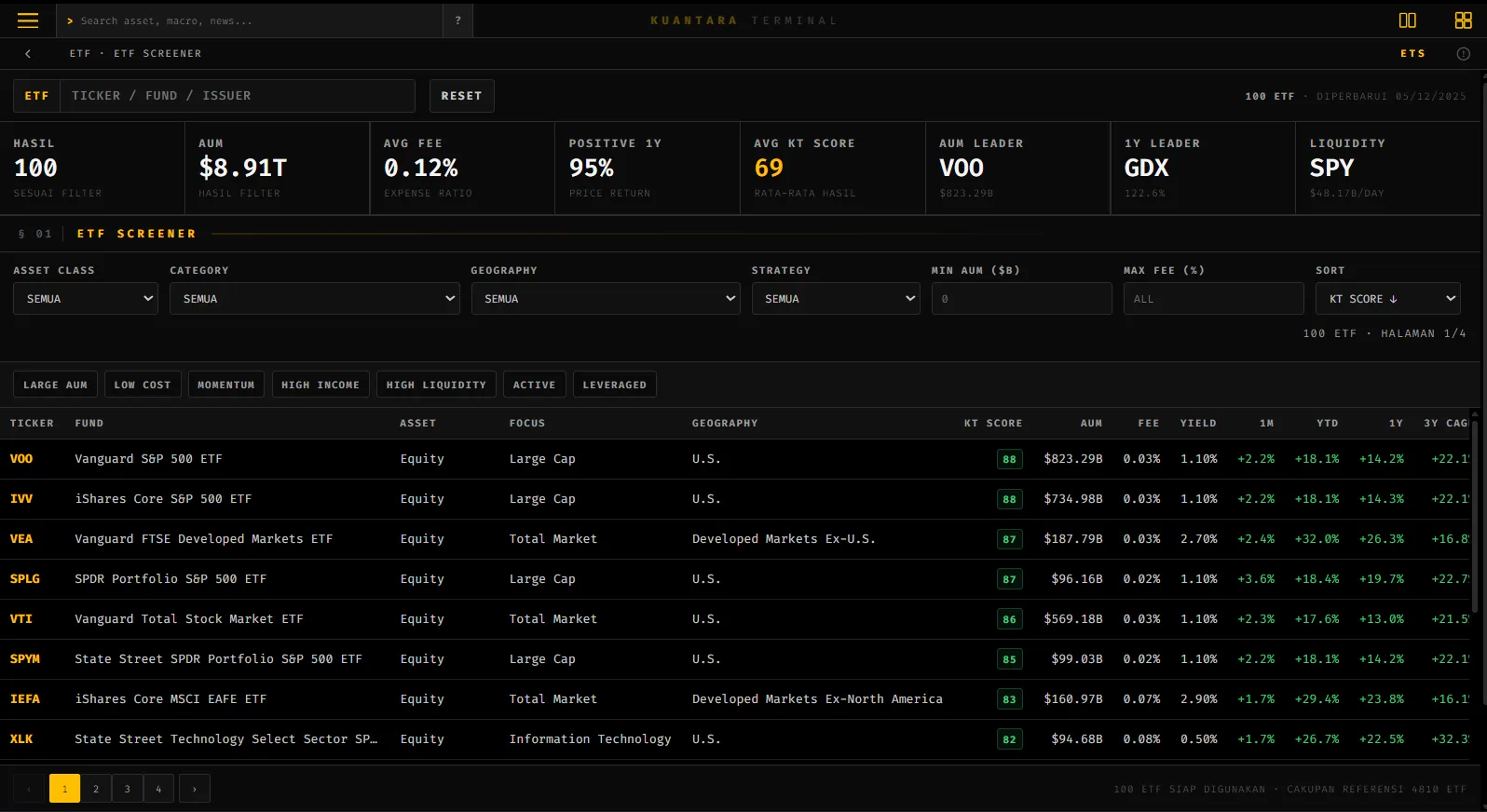Open the info icon beside ETS

pos(1463,54)
